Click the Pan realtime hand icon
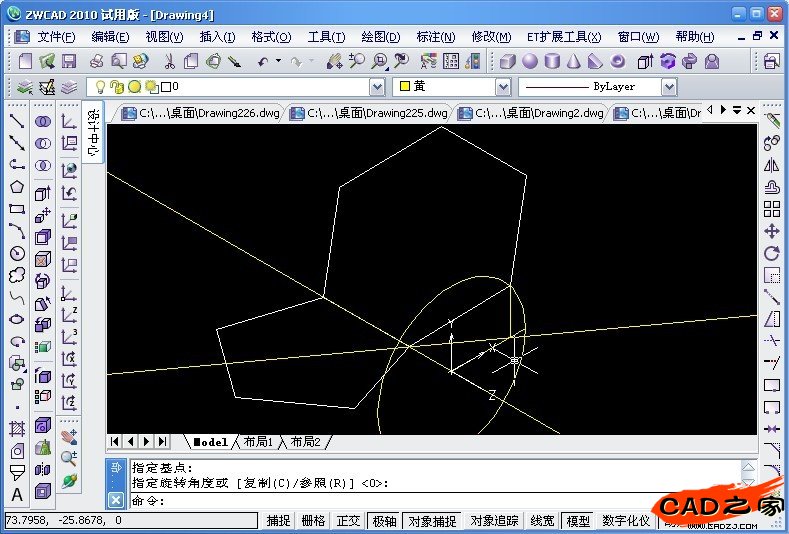 tap(334, 61)
